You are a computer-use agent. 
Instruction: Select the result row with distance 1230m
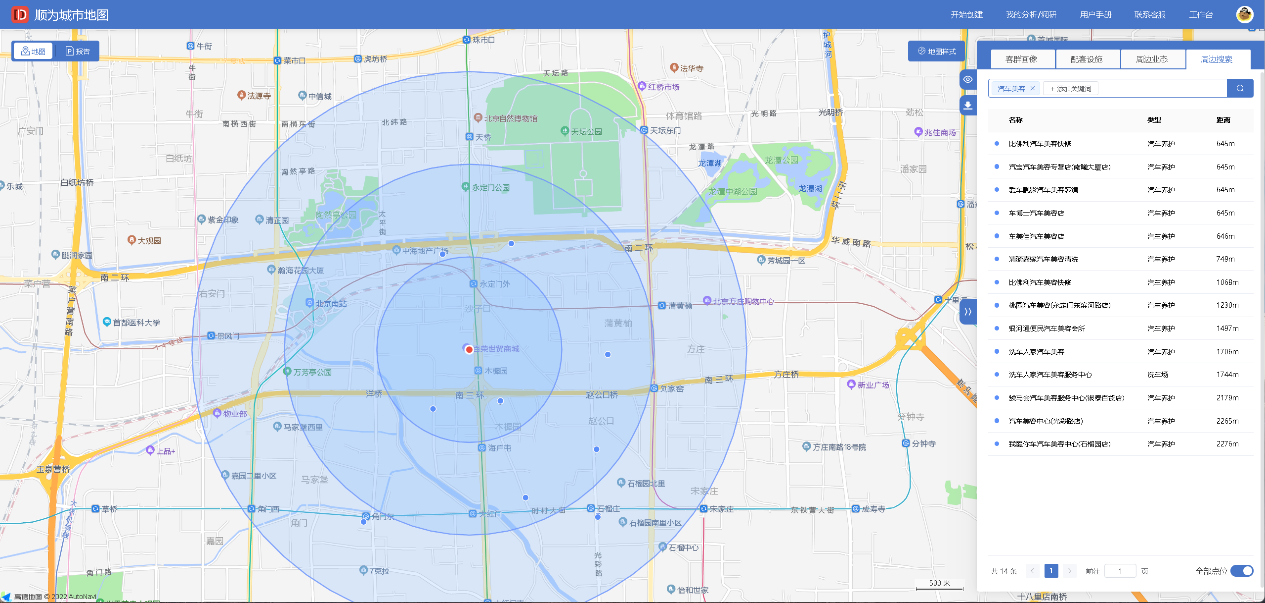click(1120, 304)
